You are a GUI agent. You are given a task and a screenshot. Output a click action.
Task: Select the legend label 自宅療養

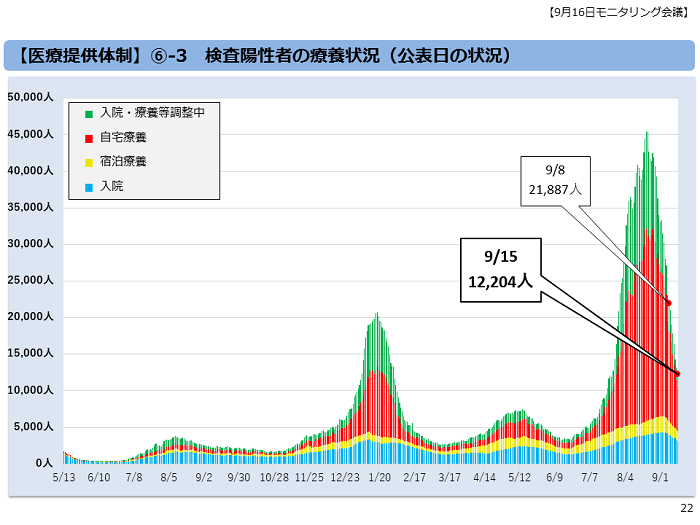click(x=123, y=137)
